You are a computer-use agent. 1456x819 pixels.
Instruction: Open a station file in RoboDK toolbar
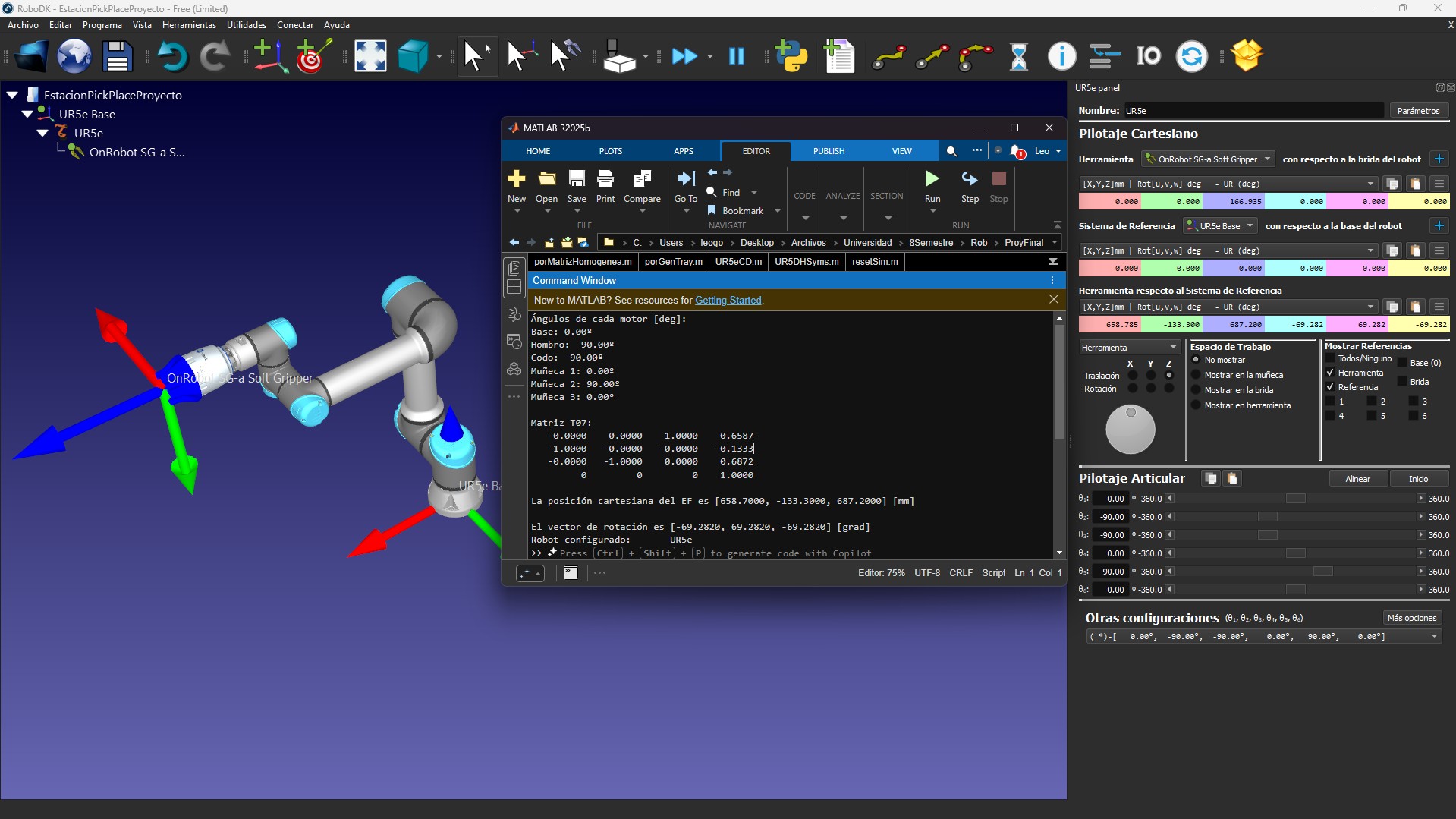(31, 56)
